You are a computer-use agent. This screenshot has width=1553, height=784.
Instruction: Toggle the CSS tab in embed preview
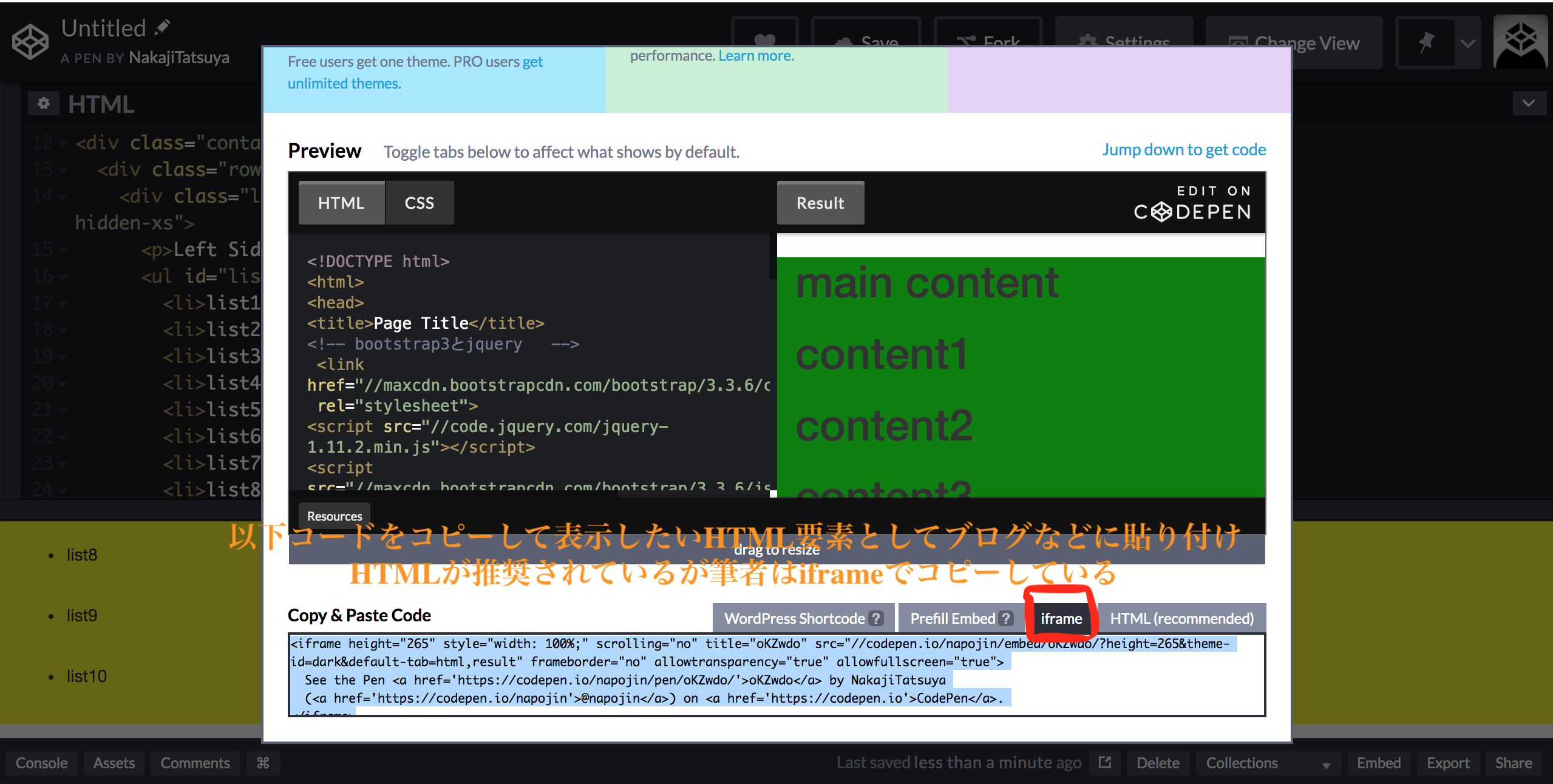419,203
